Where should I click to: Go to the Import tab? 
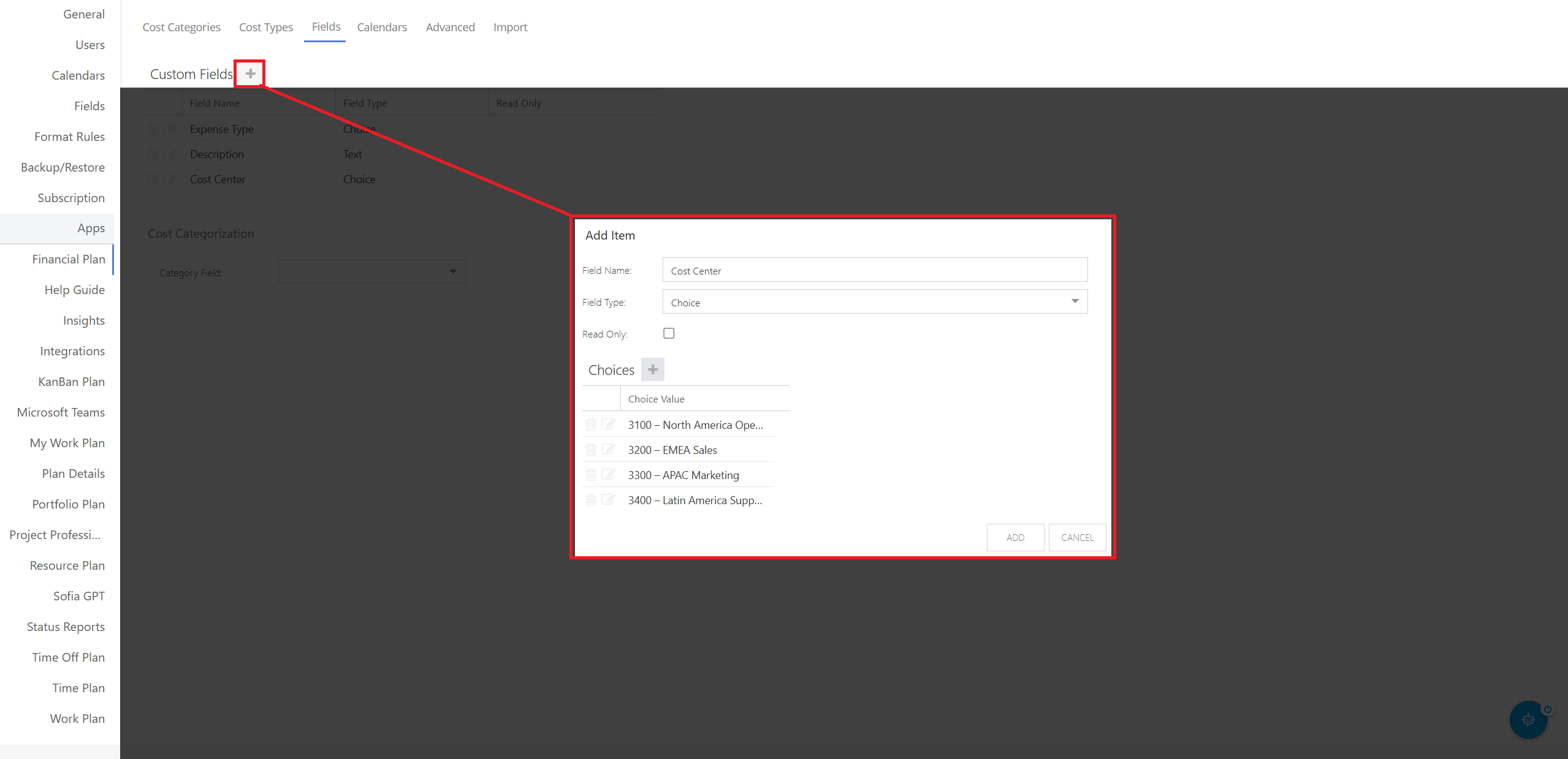tap(510, 27)
